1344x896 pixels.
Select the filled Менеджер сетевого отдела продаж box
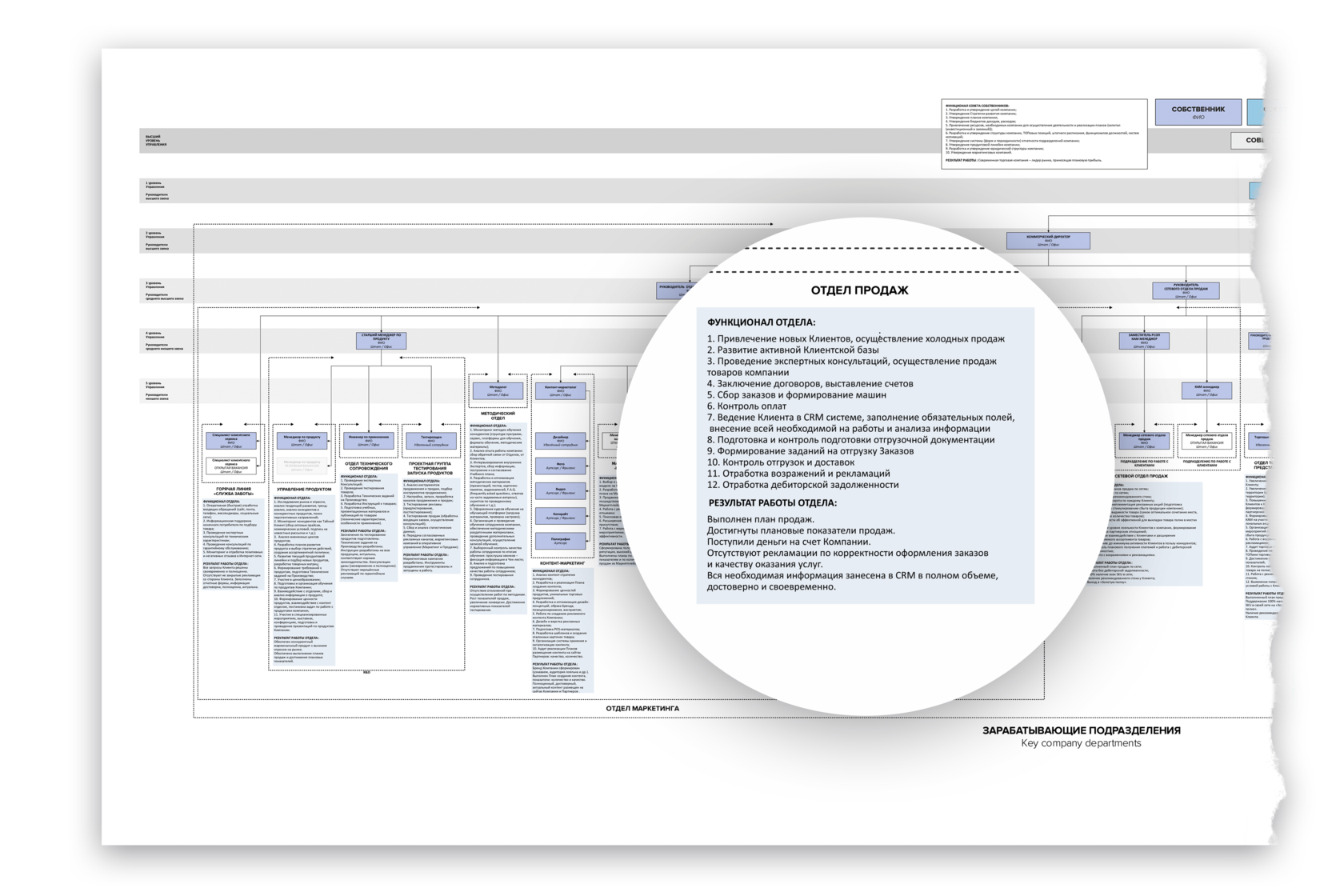[1144, 440]
